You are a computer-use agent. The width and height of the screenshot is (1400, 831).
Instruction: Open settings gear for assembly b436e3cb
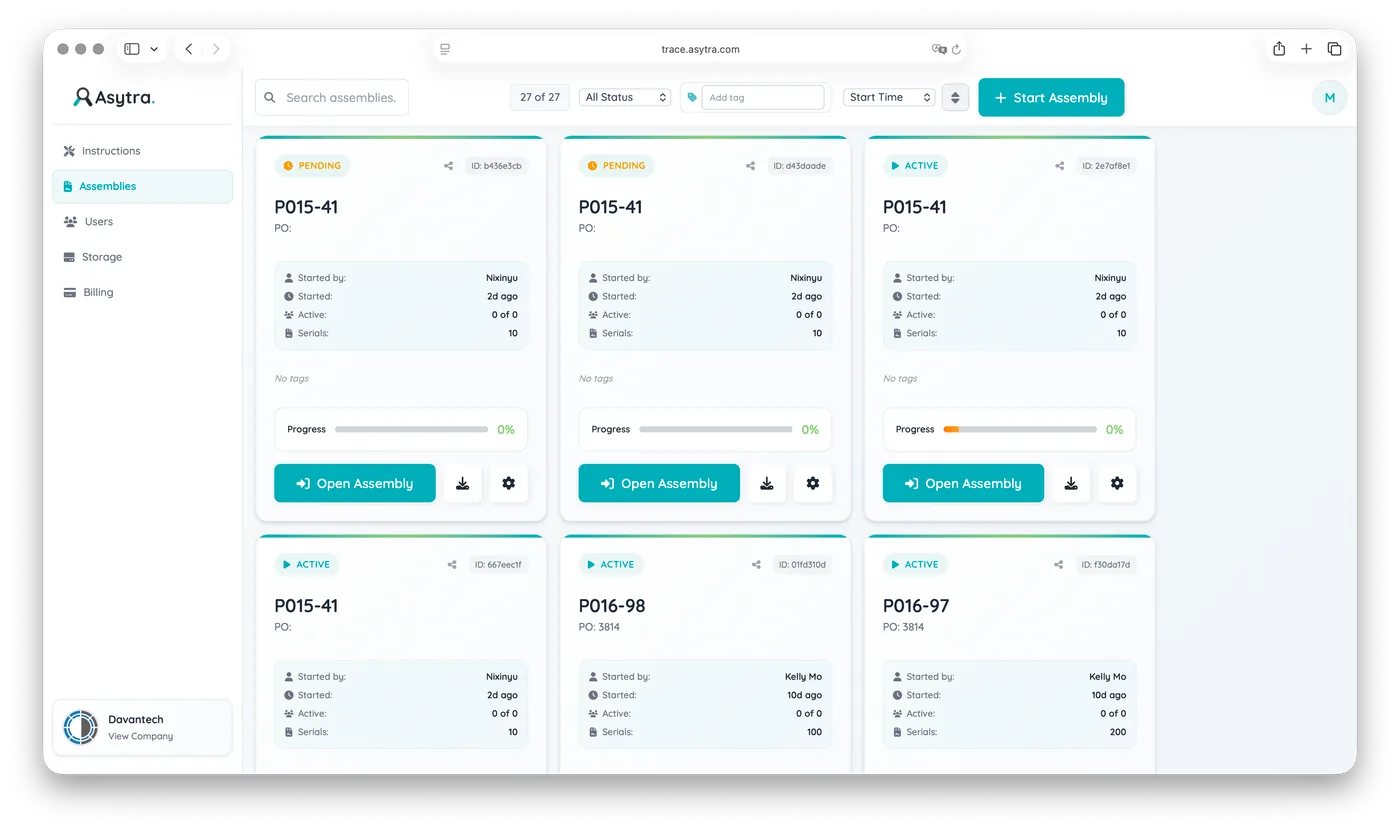click(509, 483)
